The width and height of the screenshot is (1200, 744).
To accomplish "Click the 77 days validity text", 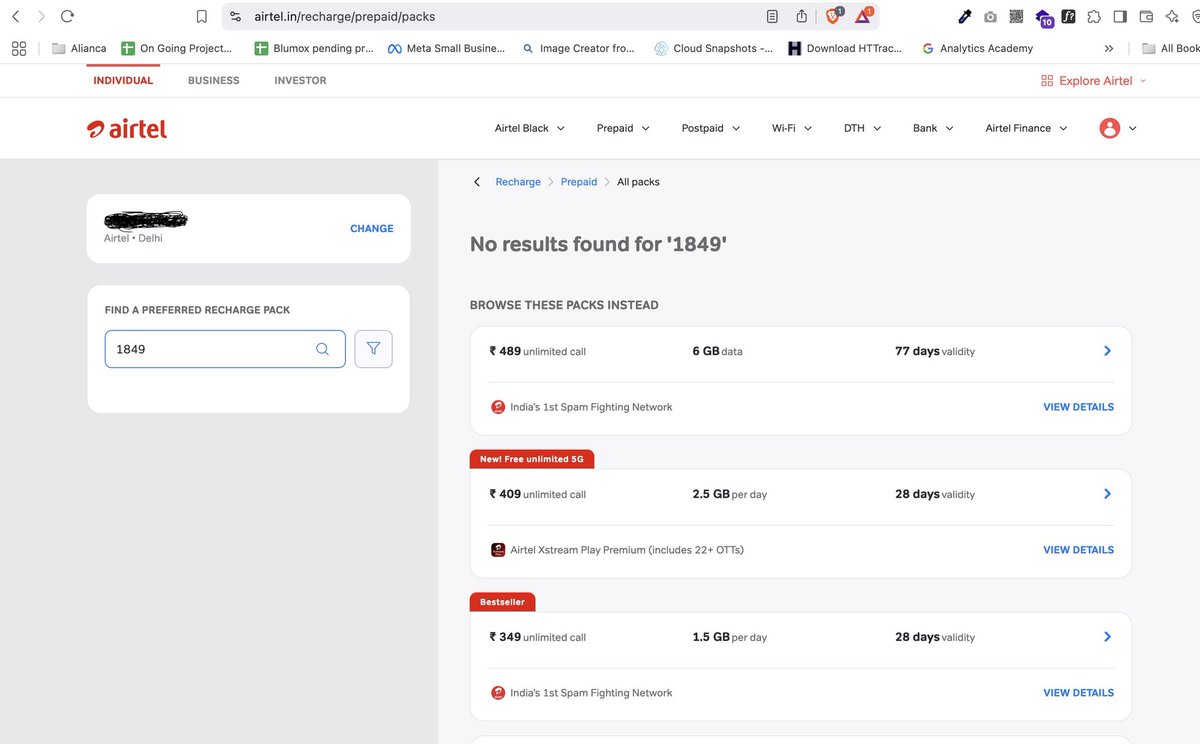I will [x=935, y=351].
